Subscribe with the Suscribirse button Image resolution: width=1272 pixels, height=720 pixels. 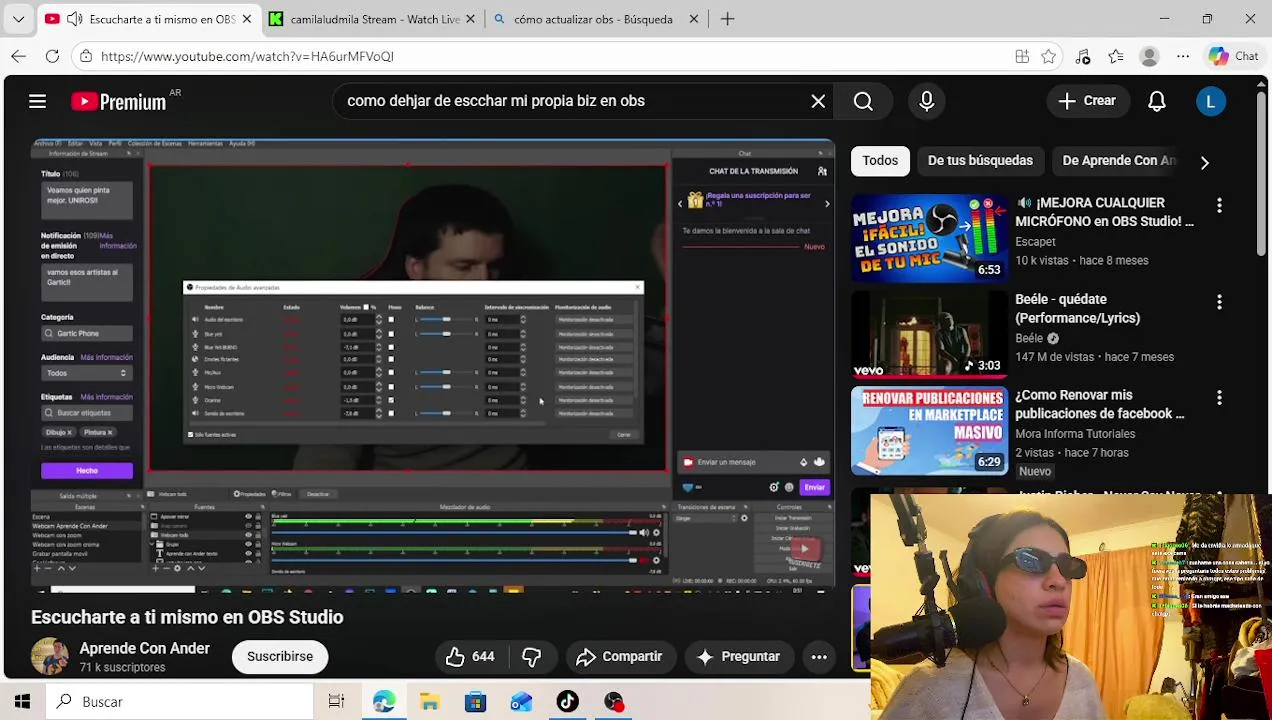pos(280,656)
